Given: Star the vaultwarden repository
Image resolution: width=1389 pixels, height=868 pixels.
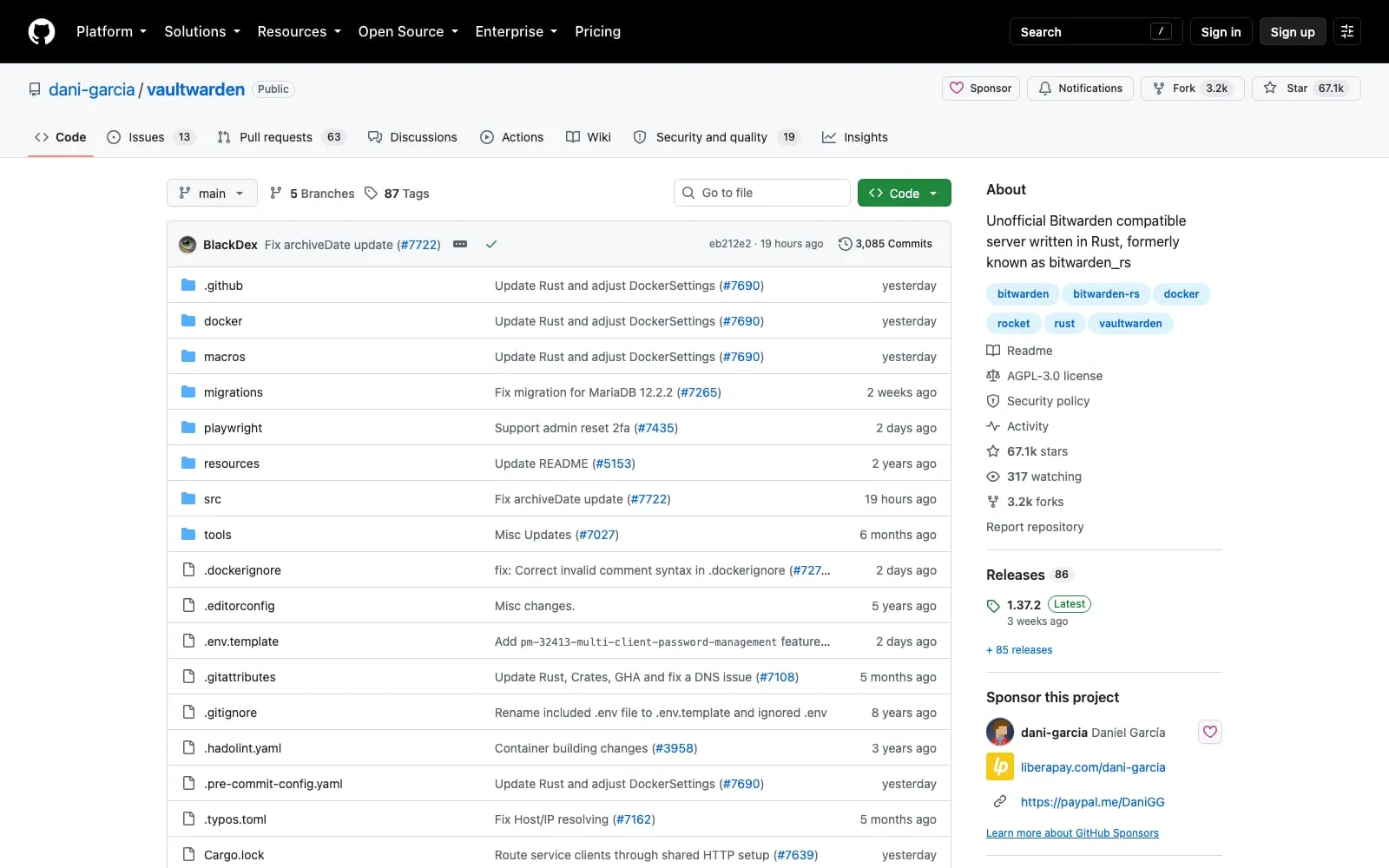Looking at the screenshot, I should [x=1306, y=89].
